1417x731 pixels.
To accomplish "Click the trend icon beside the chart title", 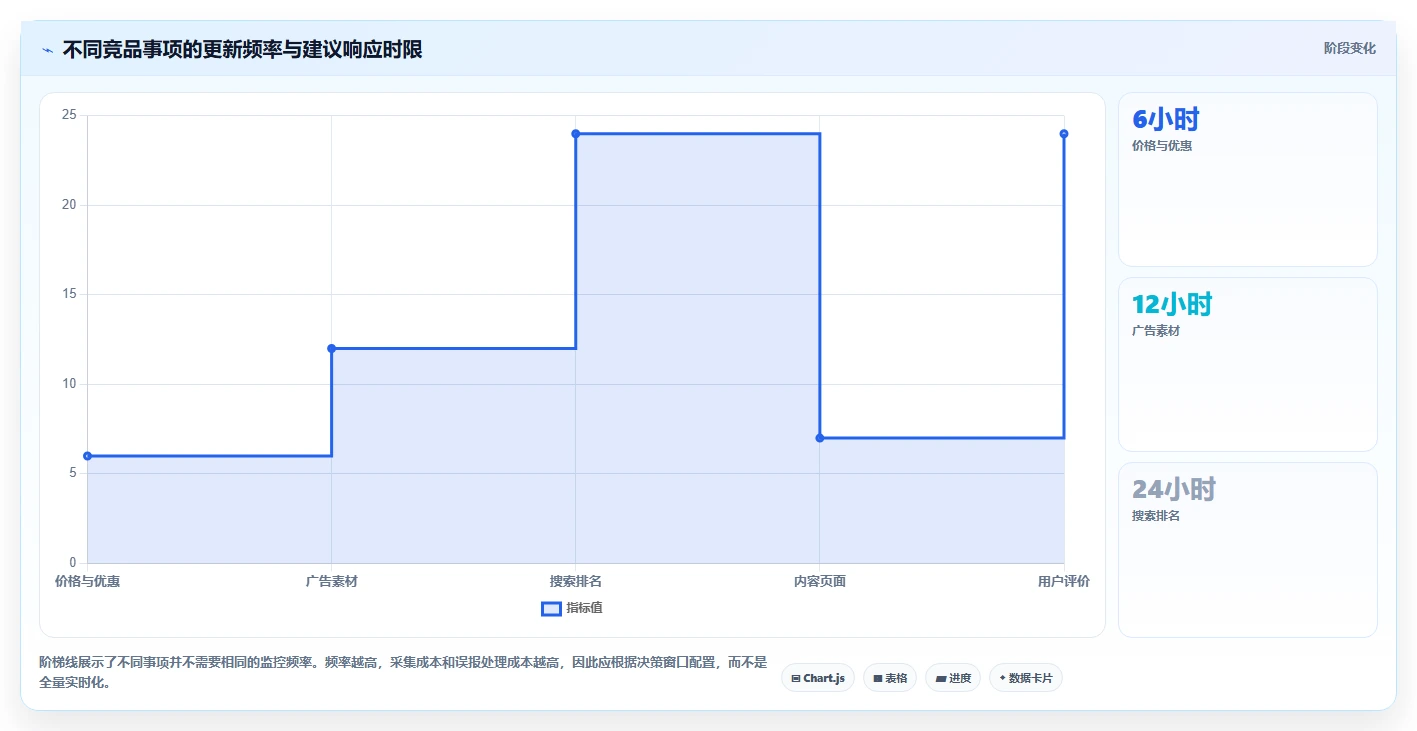I will 48,49.
